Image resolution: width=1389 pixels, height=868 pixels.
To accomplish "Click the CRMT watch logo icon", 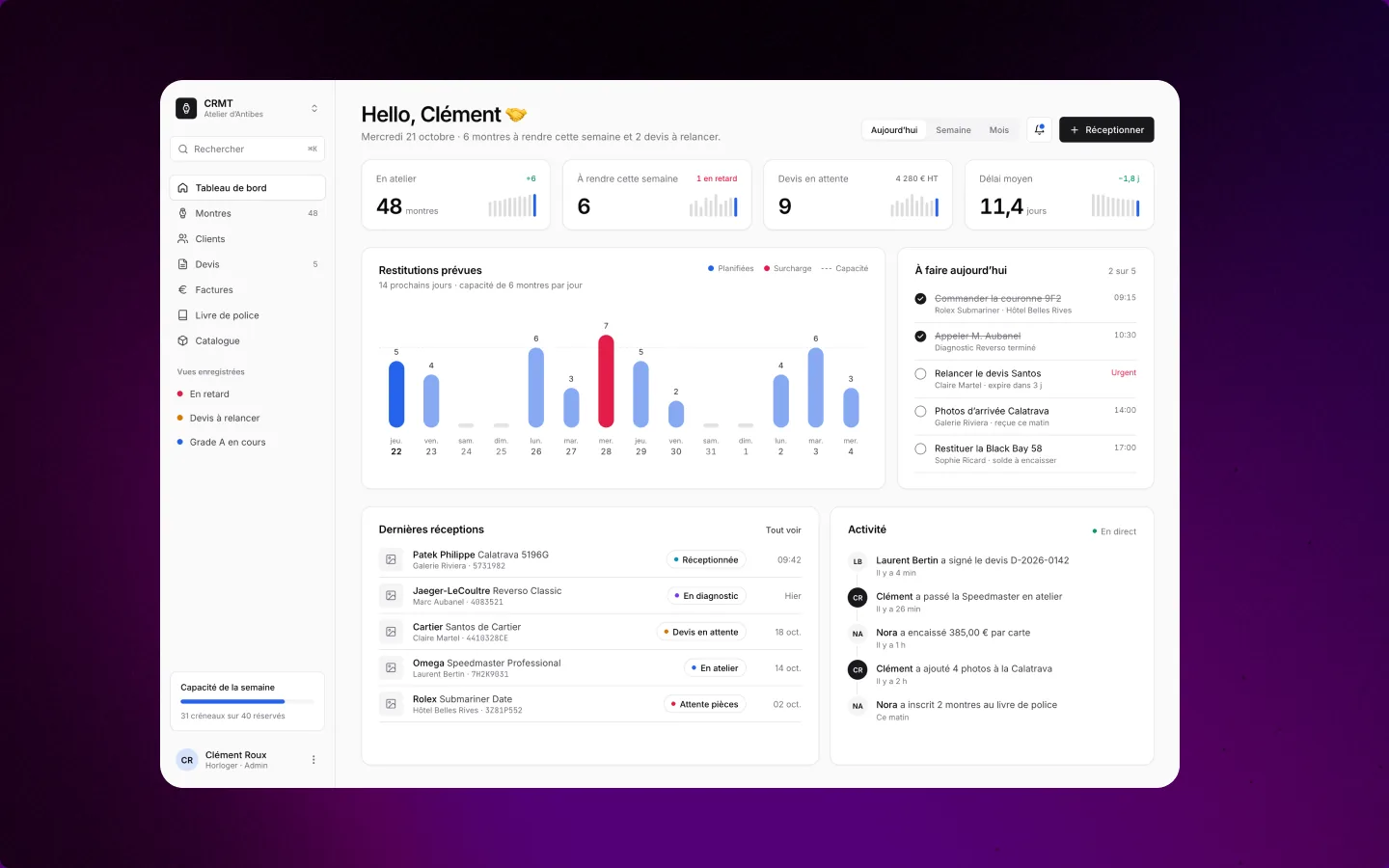I will point(186,108).
